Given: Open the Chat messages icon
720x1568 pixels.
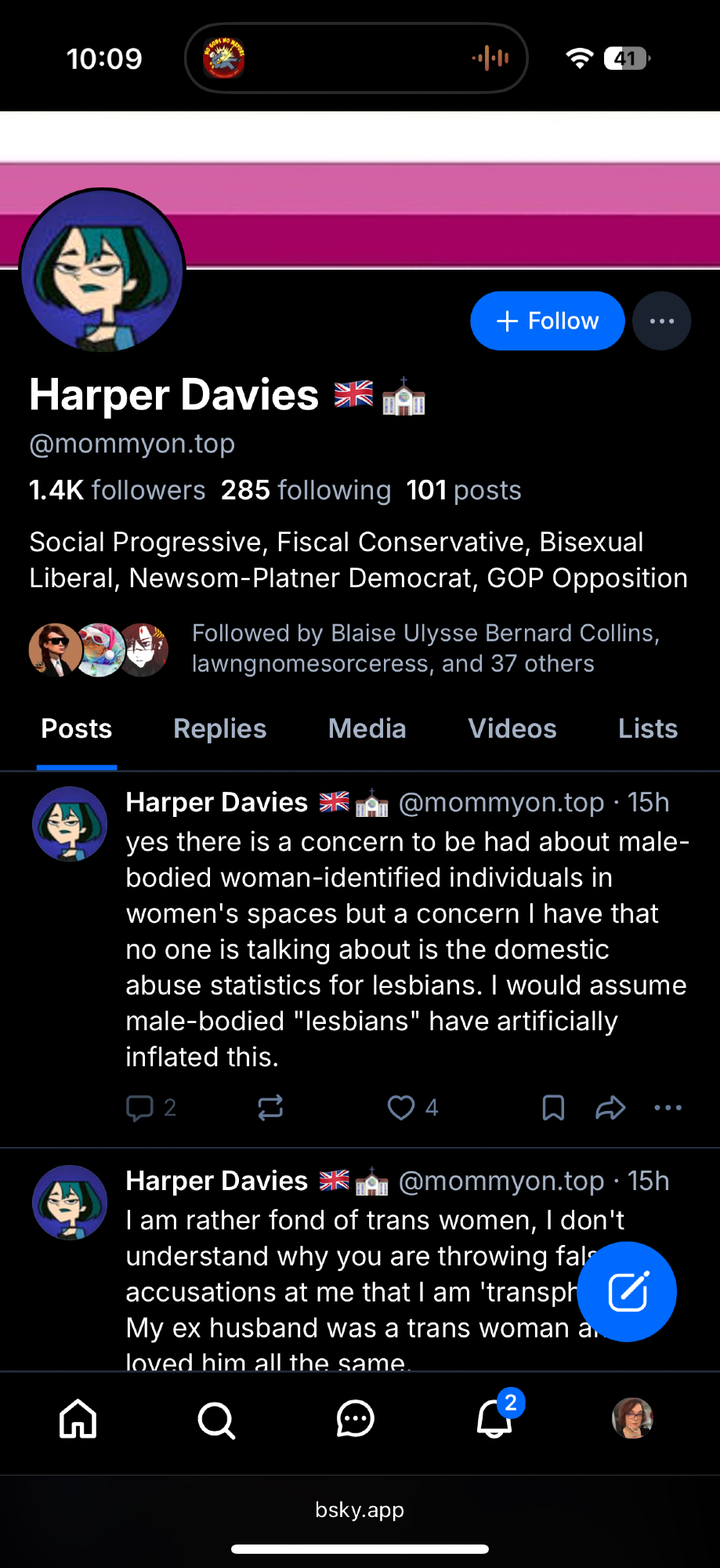Looking at the screenshot, I should click(x=355, y=1419).
